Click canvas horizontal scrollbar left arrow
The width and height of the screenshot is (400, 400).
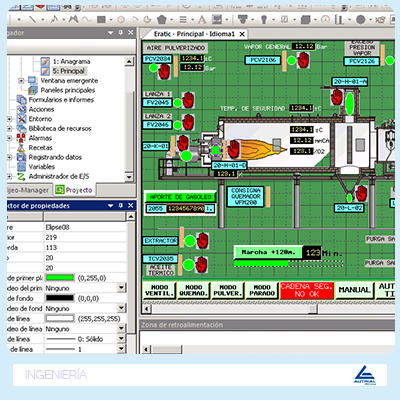[x=146, y=309]
